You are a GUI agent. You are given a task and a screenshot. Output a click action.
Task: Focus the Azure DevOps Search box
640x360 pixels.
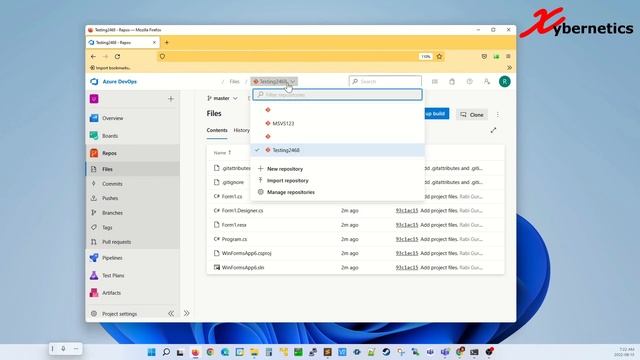point(385,82)
